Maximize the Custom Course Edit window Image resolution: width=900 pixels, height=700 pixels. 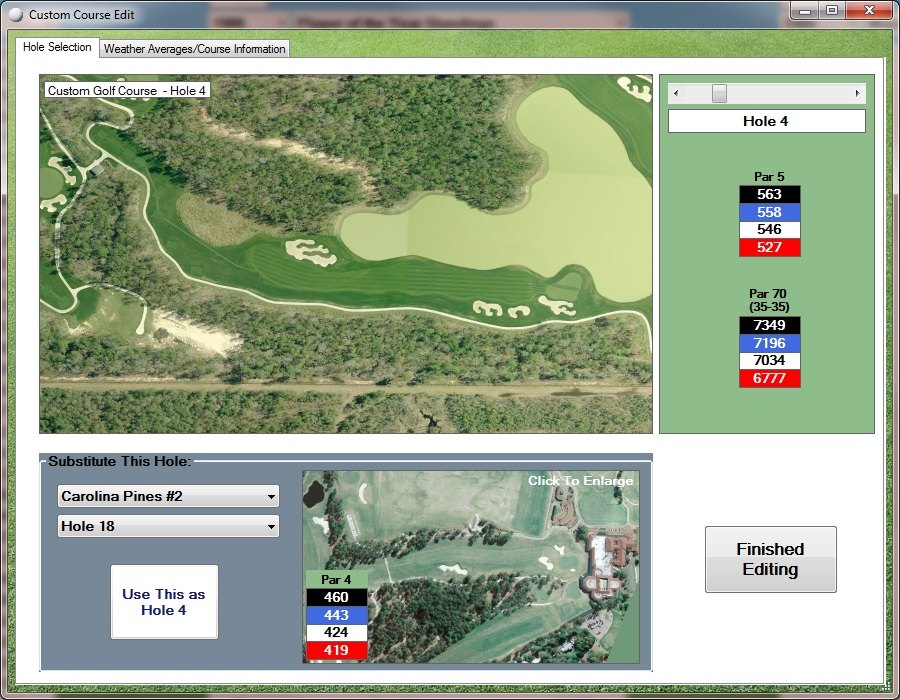[x=832, y=11]
